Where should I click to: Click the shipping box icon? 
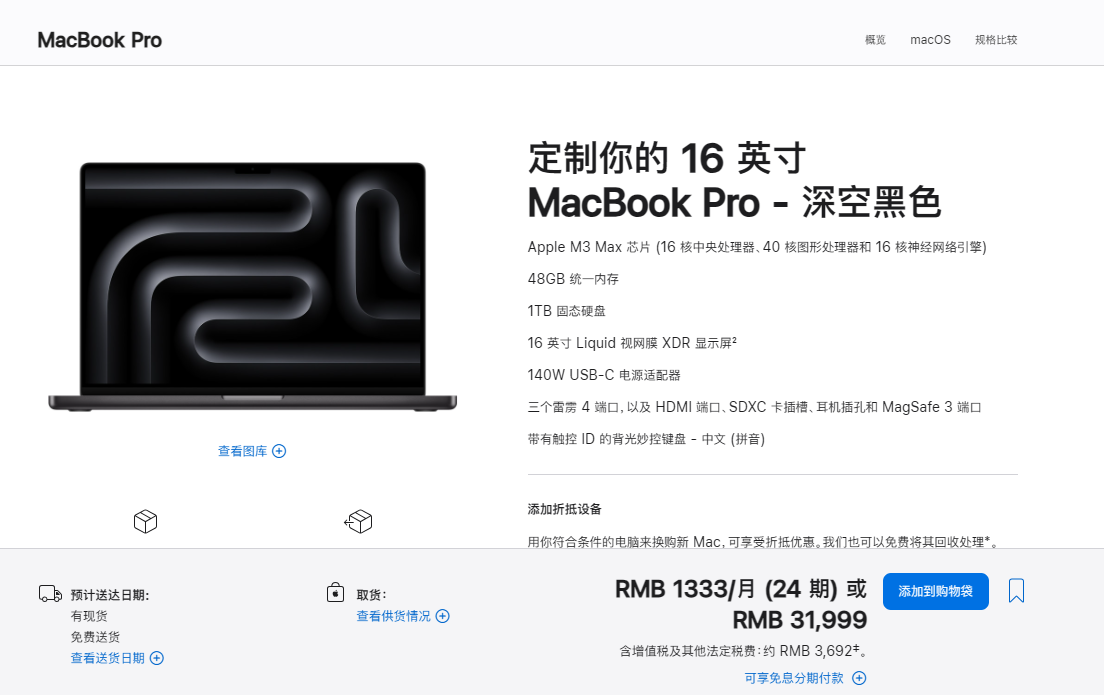(x=146, y=522)
